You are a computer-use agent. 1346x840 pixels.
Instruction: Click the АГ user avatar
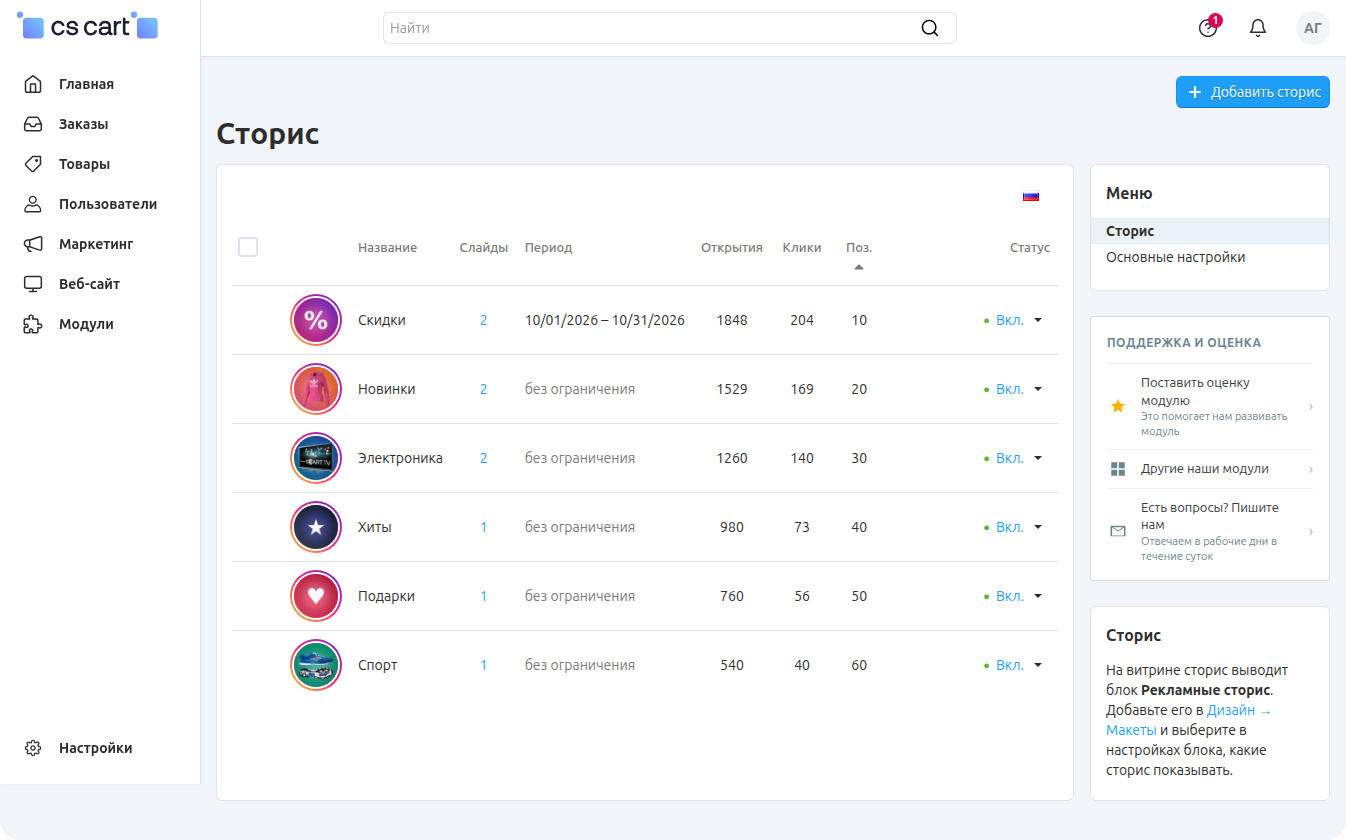(1313, 28)
